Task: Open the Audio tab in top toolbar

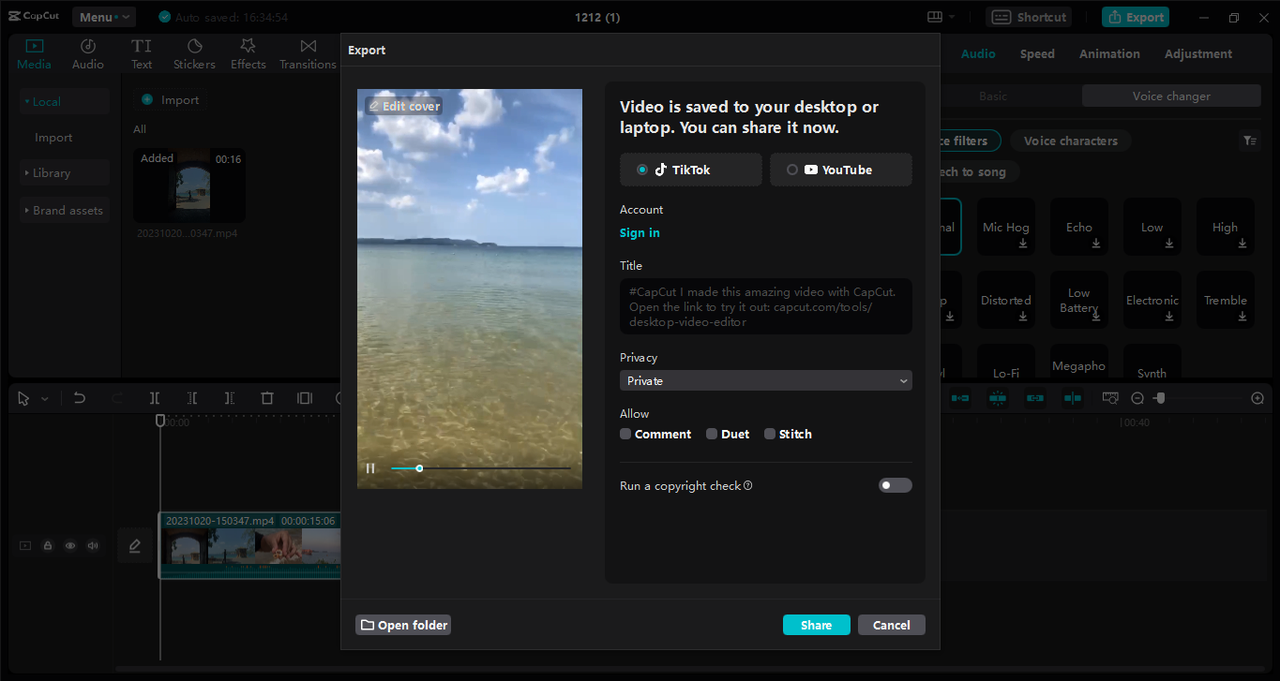Action: (x=88, y=54)
